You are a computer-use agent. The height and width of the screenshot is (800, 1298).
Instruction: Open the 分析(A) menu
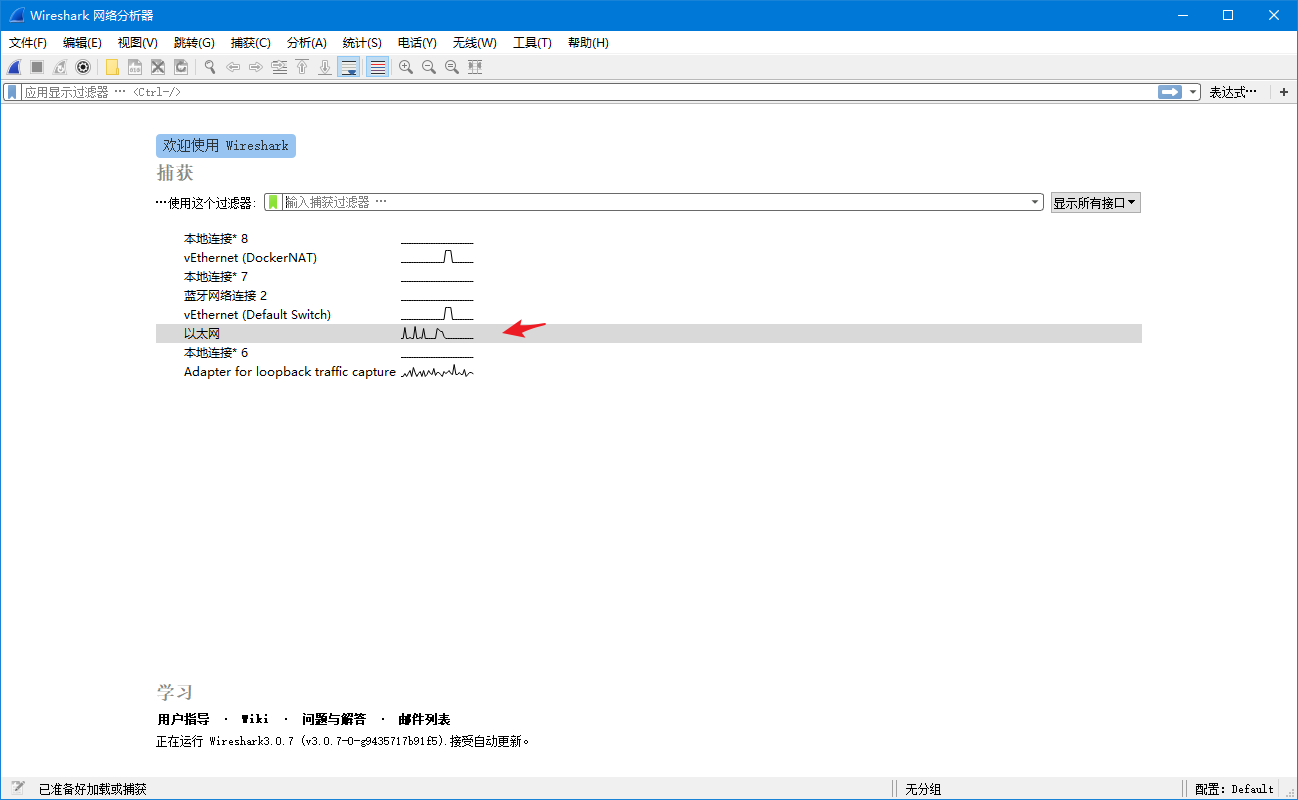pyautogui.click(x=307, y=43)
